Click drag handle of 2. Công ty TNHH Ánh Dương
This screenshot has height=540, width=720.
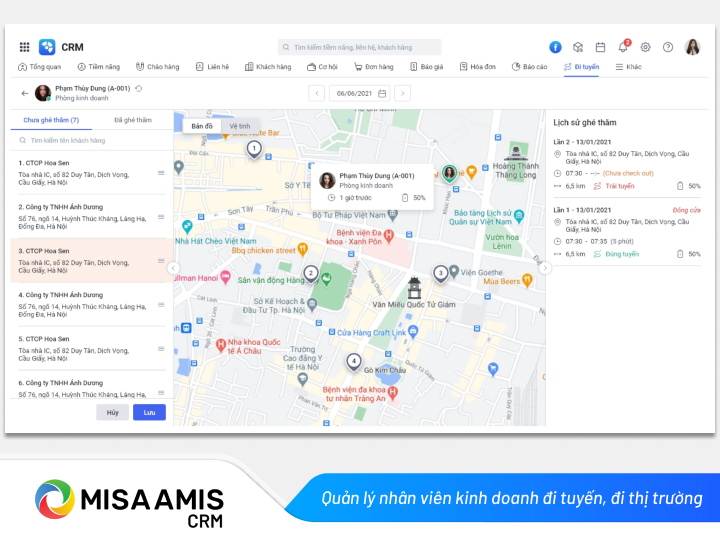pos(161,217)
